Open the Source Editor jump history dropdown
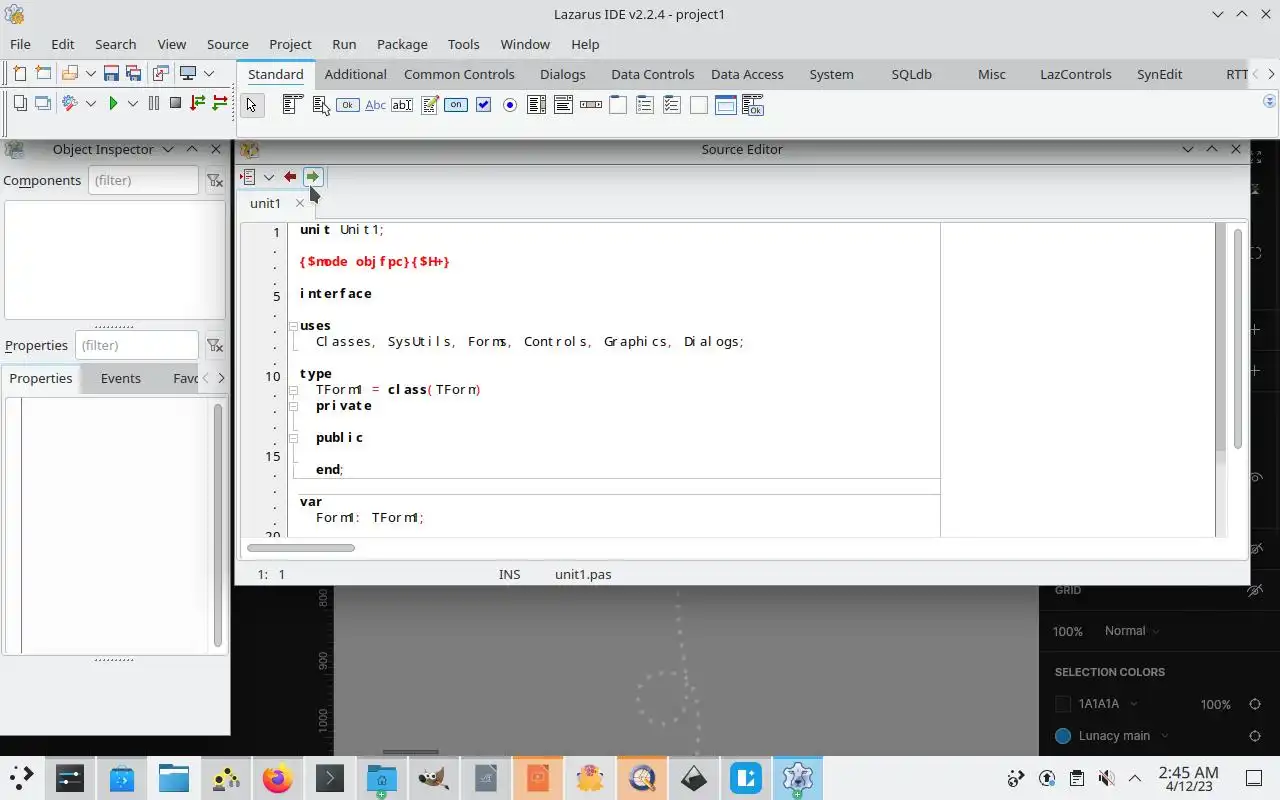The height and width of the screenshot is (800, 1280). (x=269, y=177)
